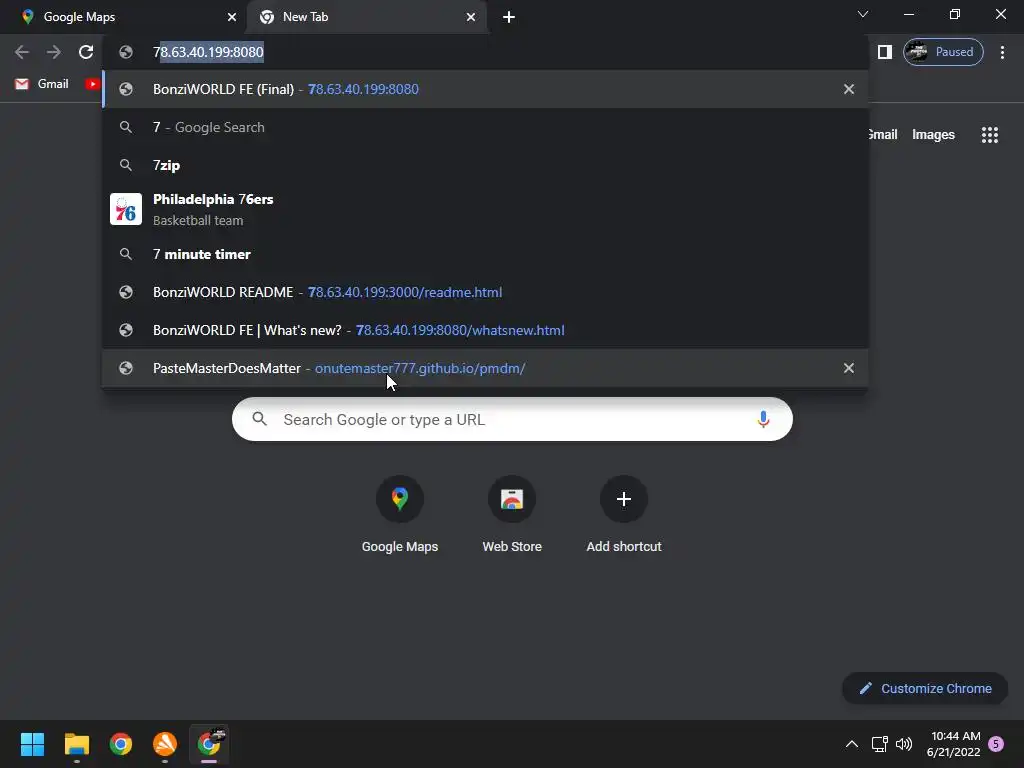
Task: Open the network tray icon
Action: [879, 744]
